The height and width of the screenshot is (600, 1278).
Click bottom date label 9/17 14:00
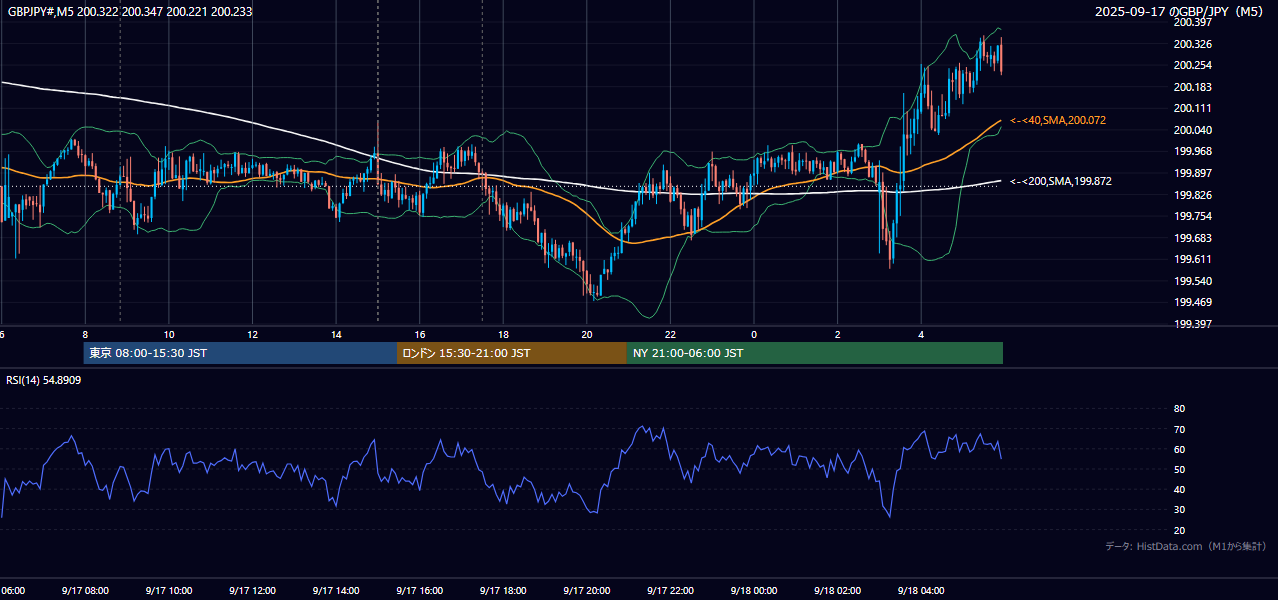(x=335, y=591)
